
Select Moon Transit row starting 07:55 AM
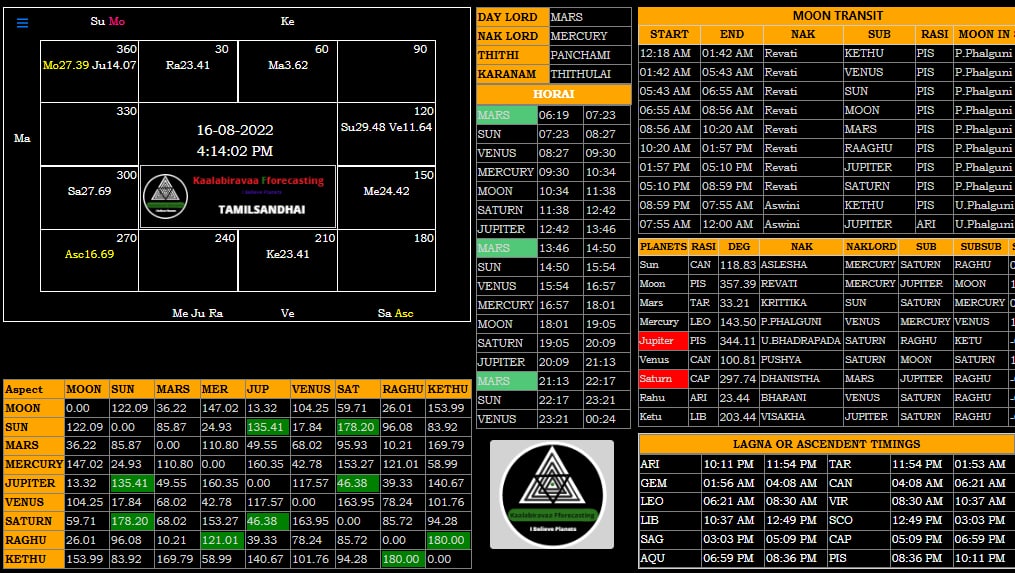click(x=827, y=224)
